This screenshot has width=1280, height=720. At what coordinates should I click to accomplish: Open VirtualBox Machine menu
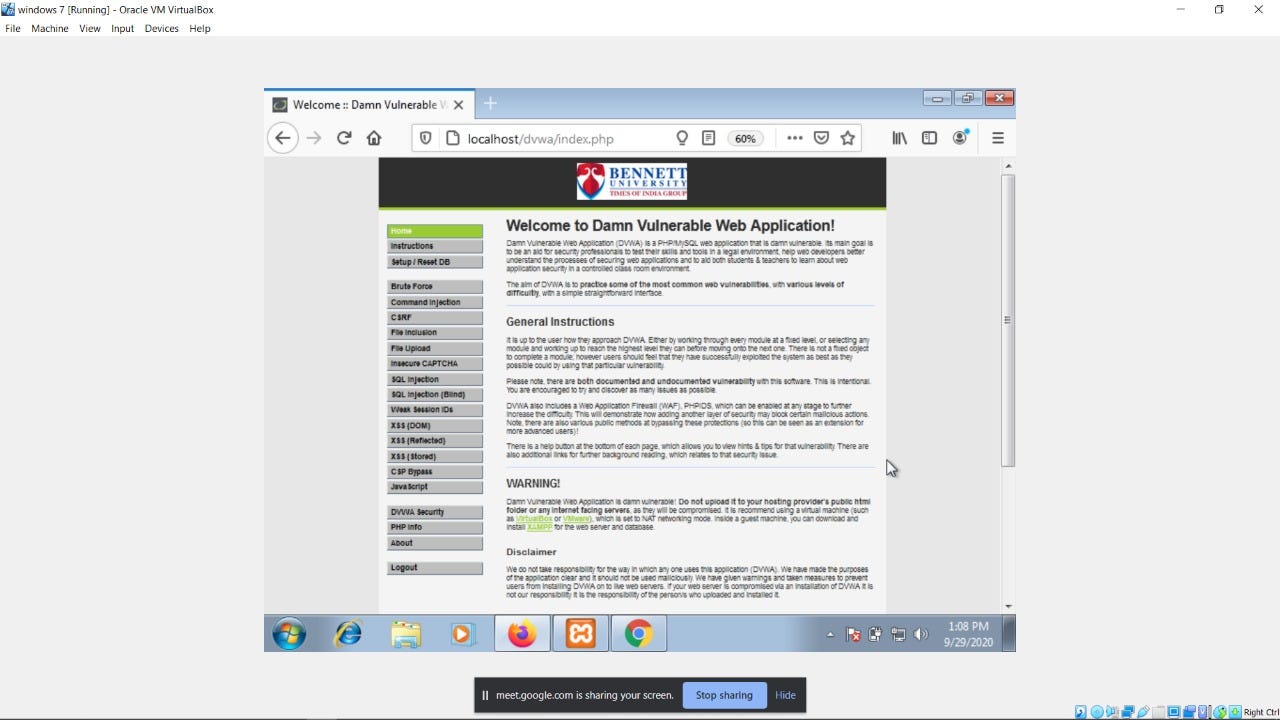(x=50, y=29)
